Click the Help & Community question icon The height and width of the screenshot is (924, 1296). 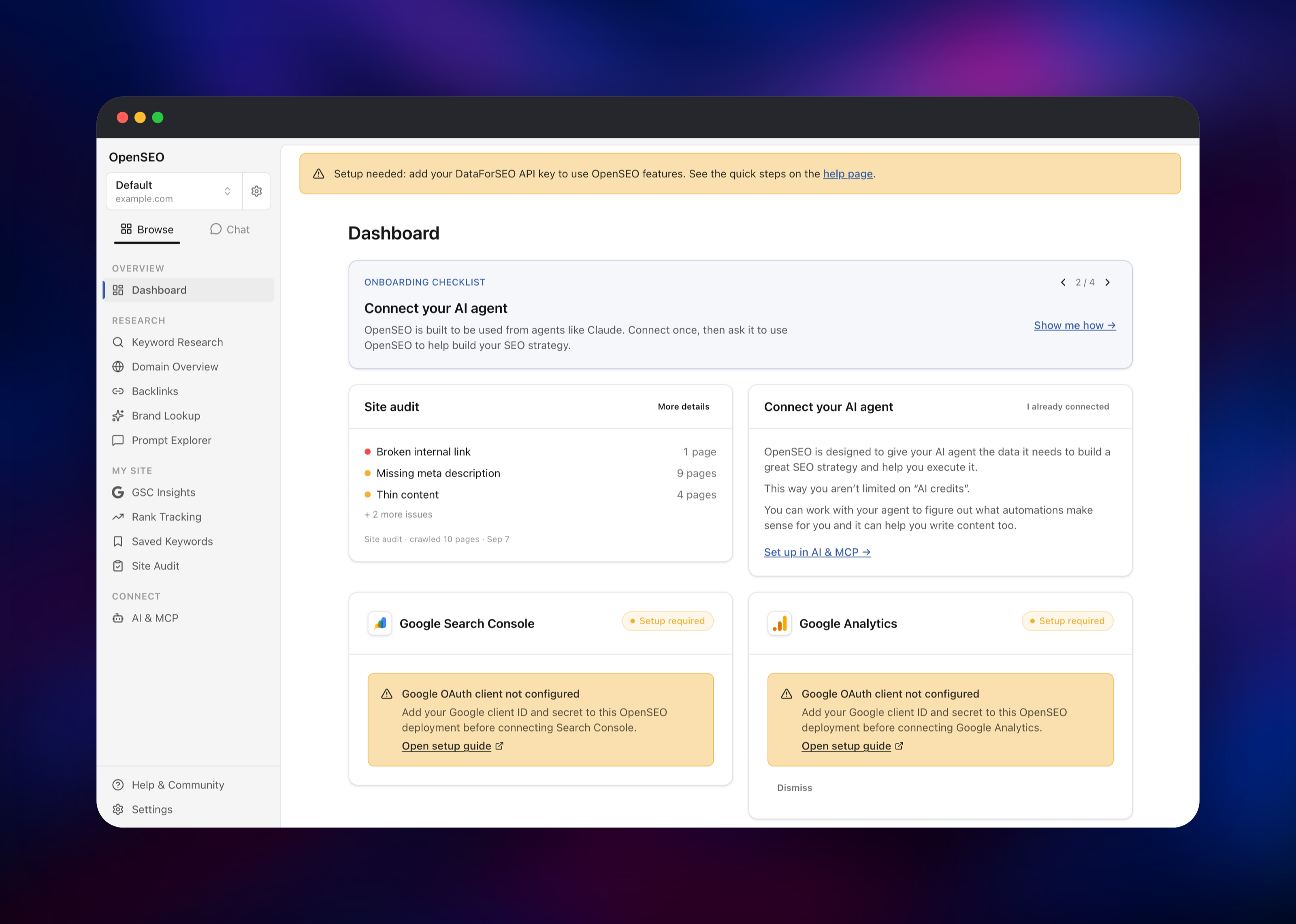[x=118, y=785]
